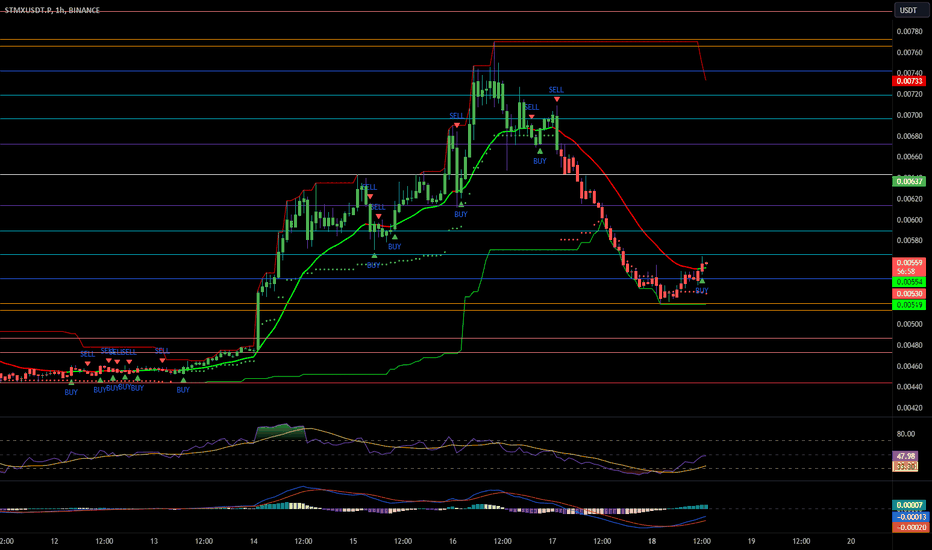Click the red 0.00559 current price label
The height and width of the screenshot is (550, 932).
tap(909, 262)
